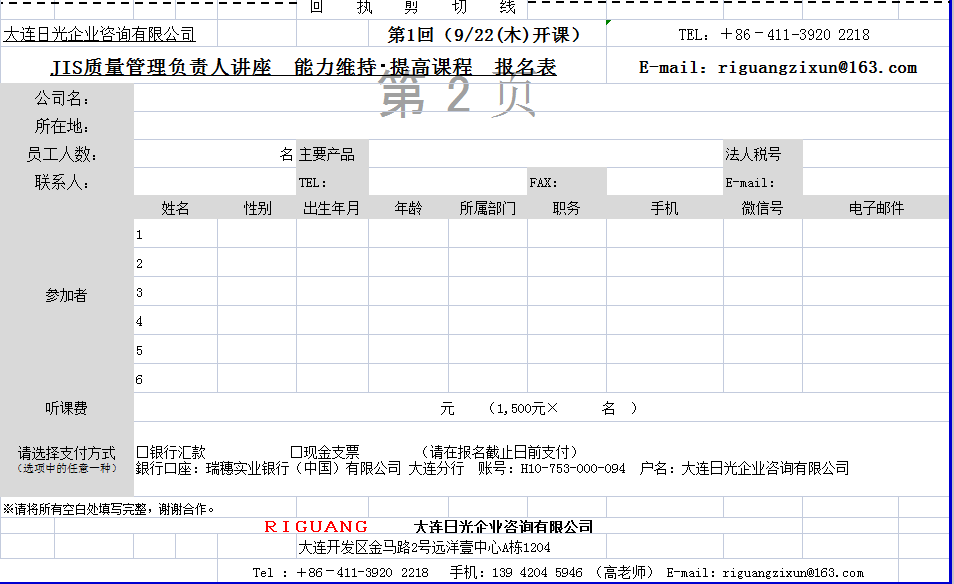Select the 听课费 amount row
Image resolution: width=954 pixels, height=584 pixels.
click(x=540, y=408)
